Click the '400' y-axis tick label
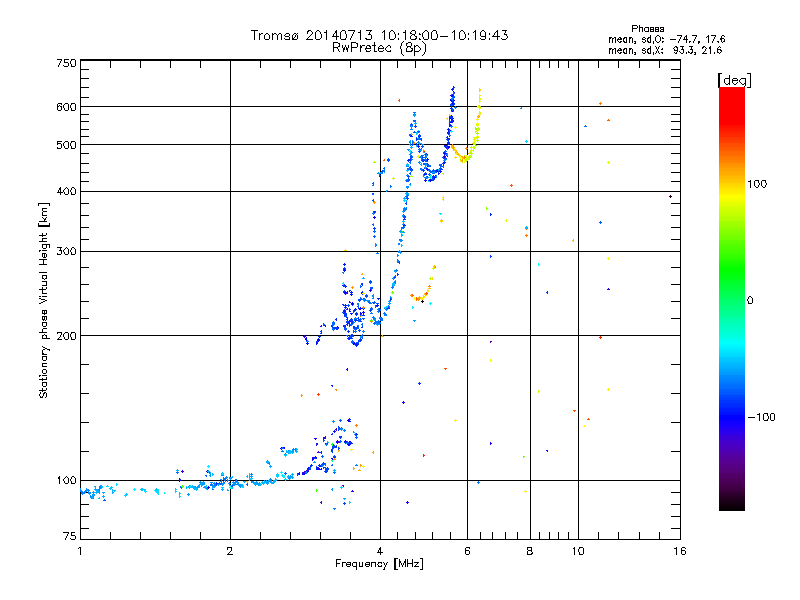The height and width of the screenshot is (600, 800). [66, 191]
